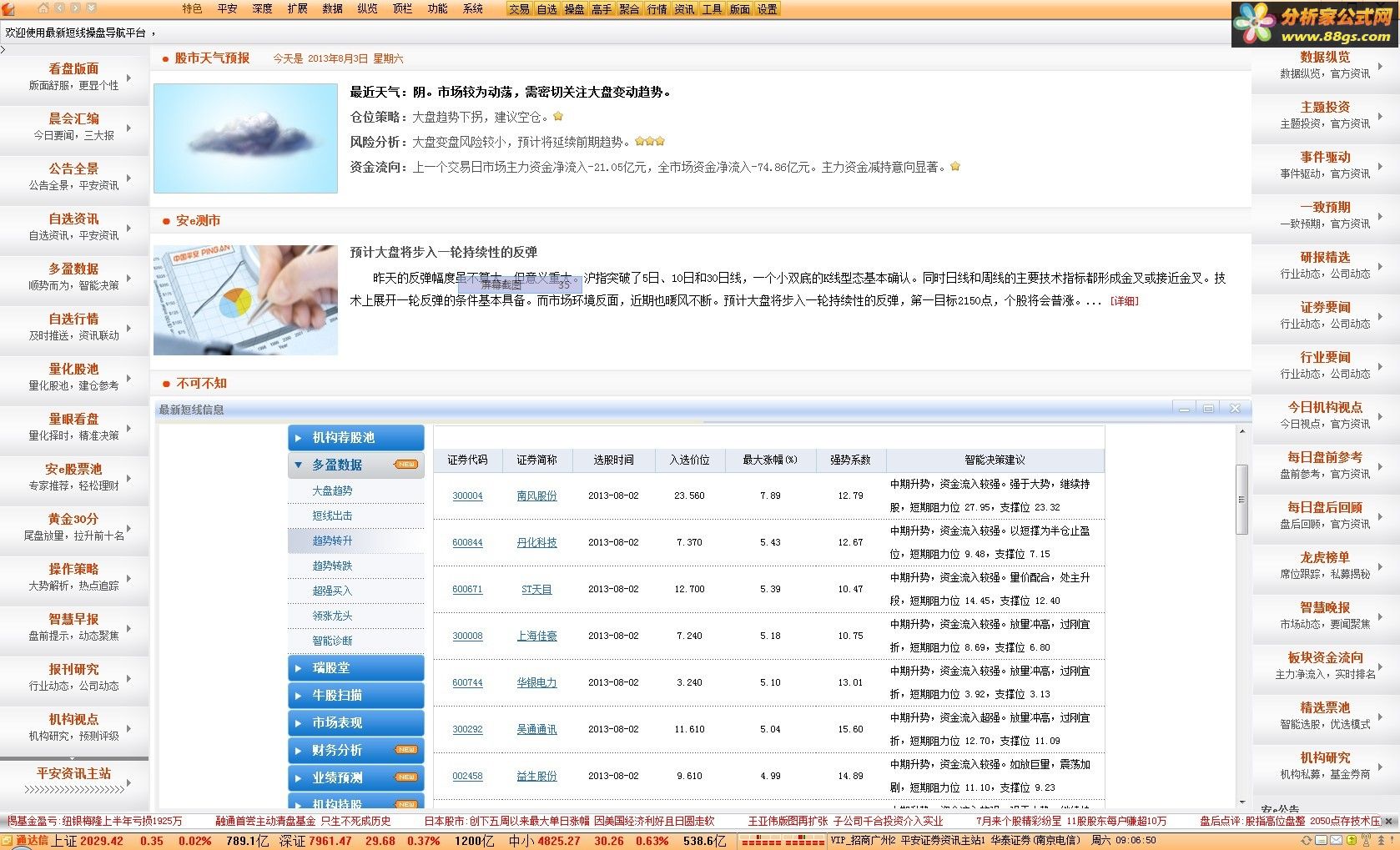Select 趋势转跌 in the tree list
Viewport: 1400px width, 850px height.
coord(332,566)
